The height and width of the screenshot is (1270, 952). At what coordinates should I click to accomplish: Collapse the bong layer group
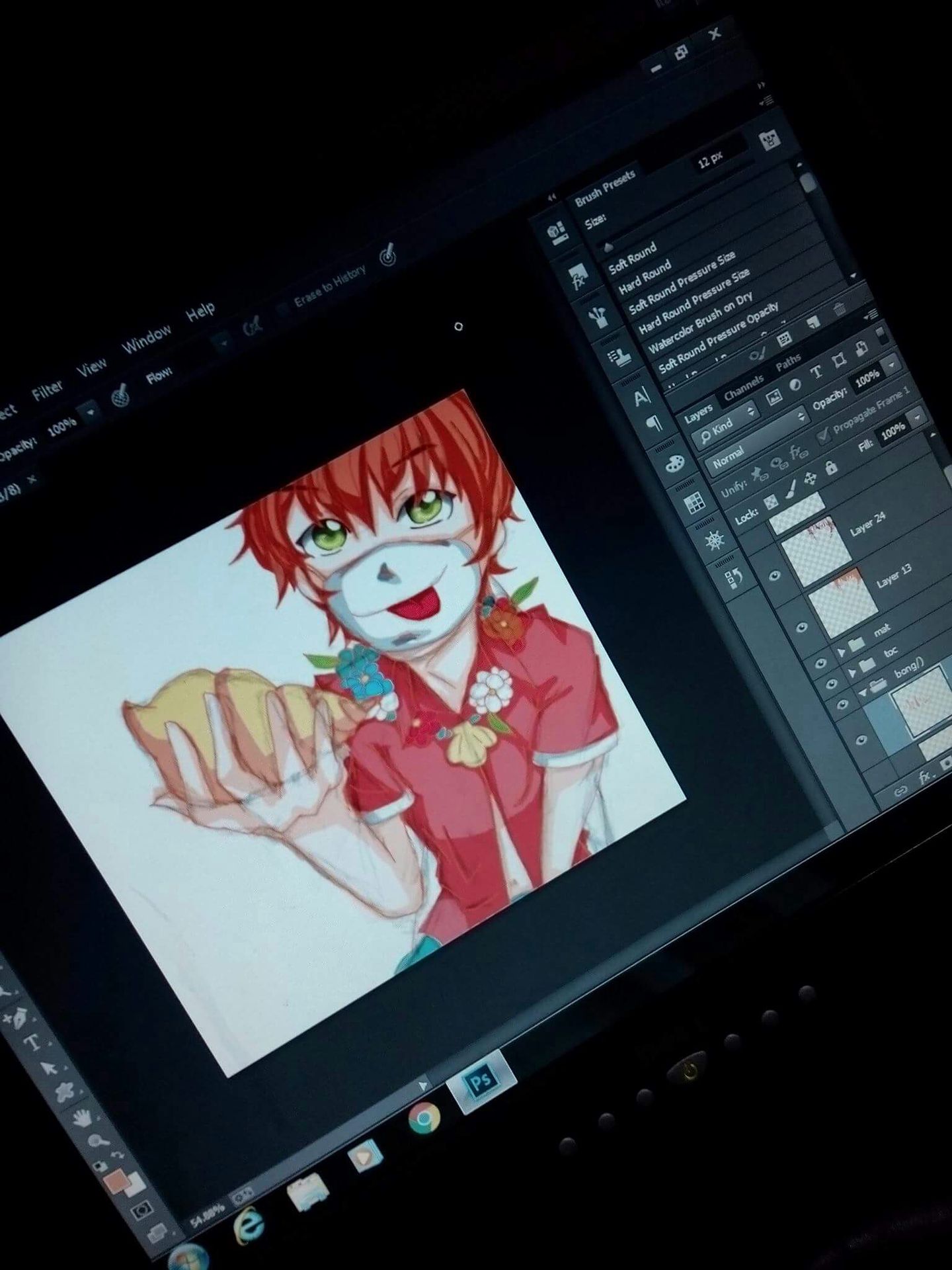pyautogui.click(x=863, y=693)
